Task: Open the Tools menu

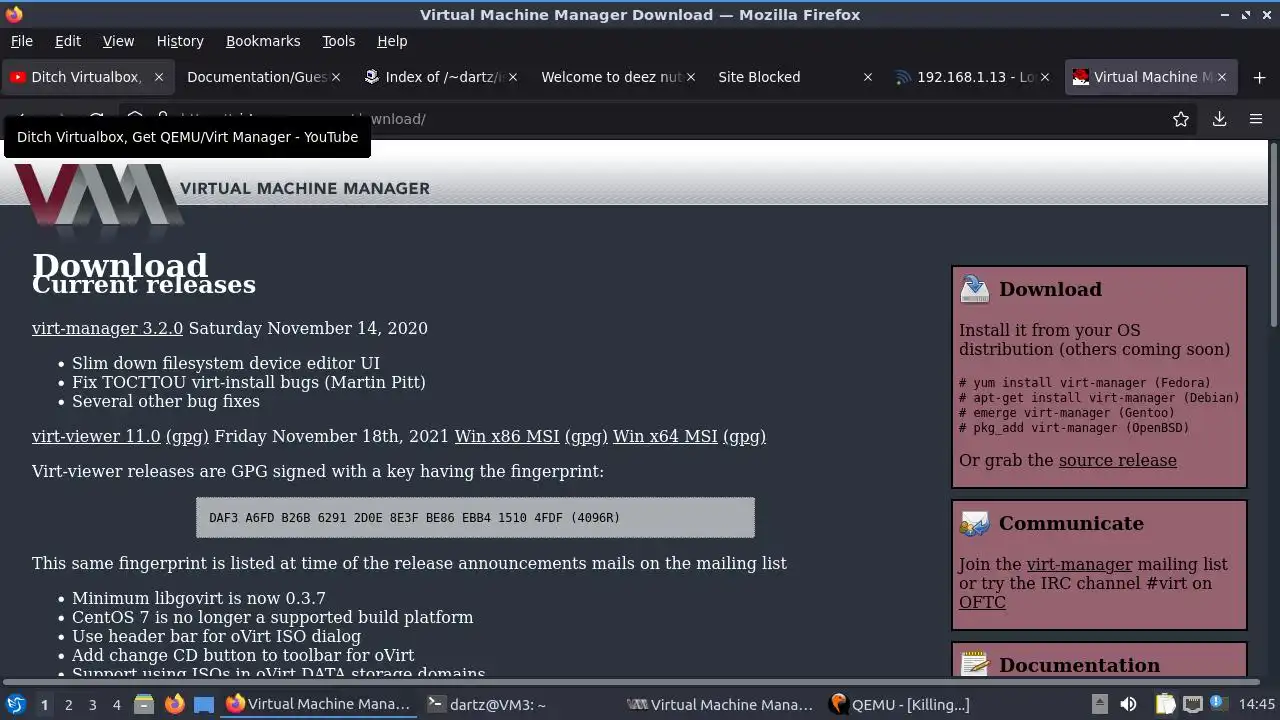Action: click(338, 41)
